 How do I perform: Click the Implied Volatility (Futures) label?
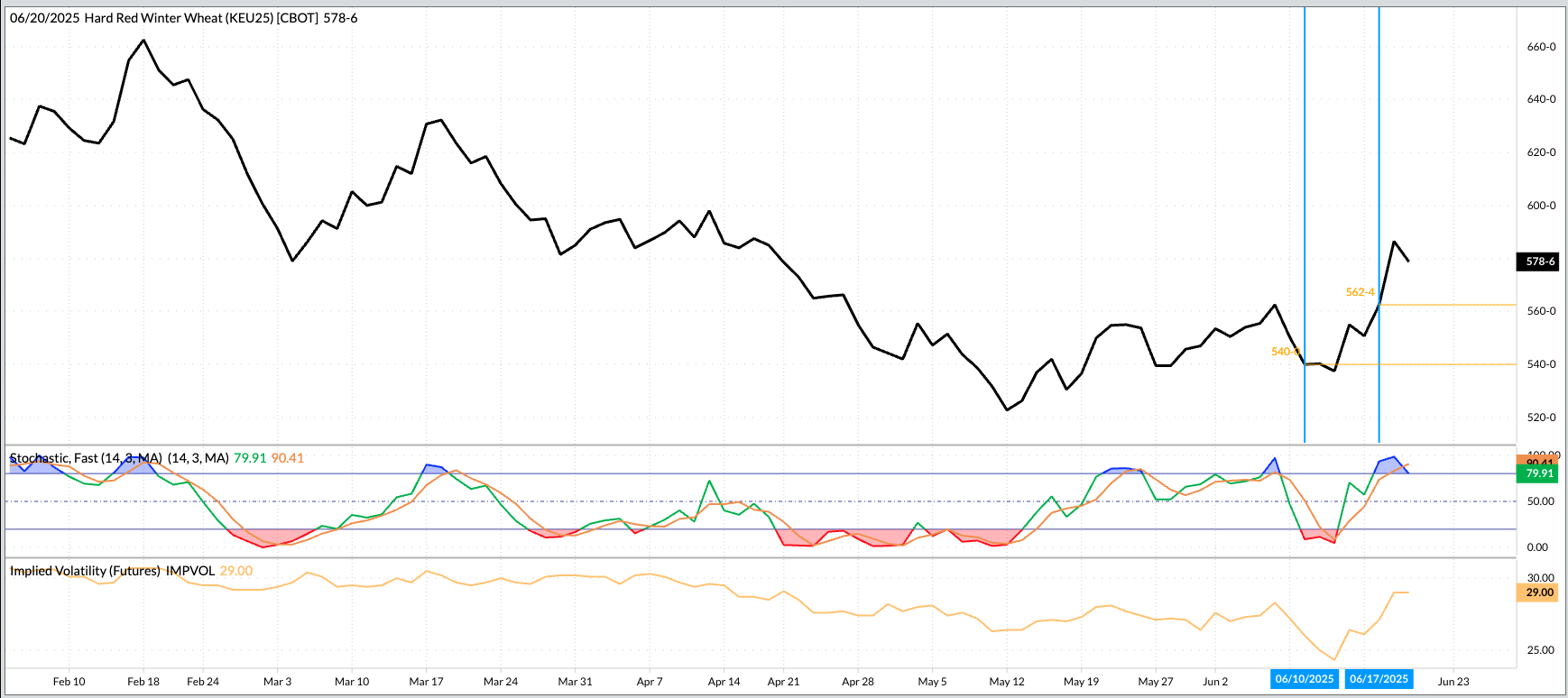[x=85, y=571]
